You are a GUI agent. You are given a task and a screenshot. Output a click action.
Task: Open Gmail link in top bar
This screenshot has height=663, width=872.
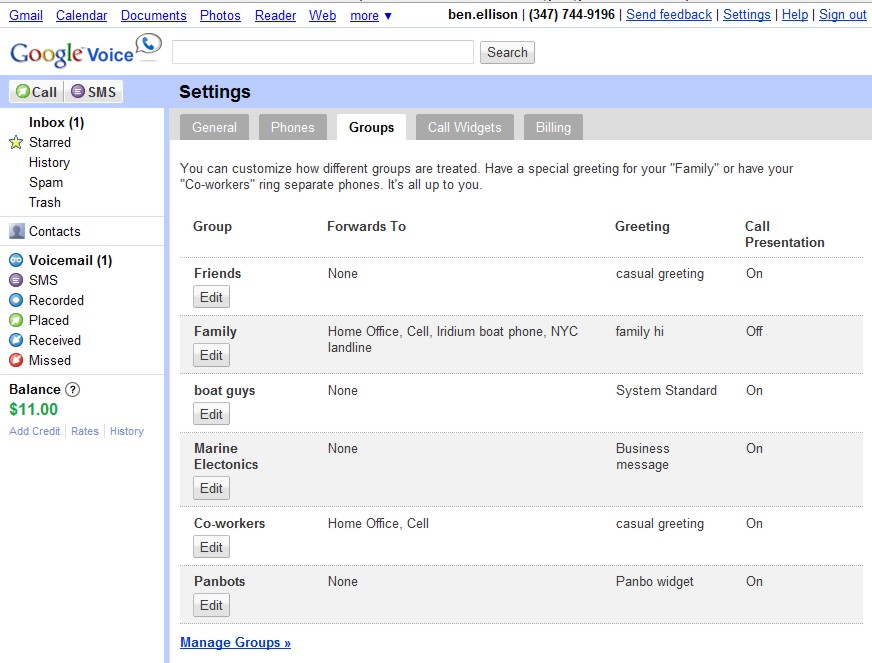point(26,15)
